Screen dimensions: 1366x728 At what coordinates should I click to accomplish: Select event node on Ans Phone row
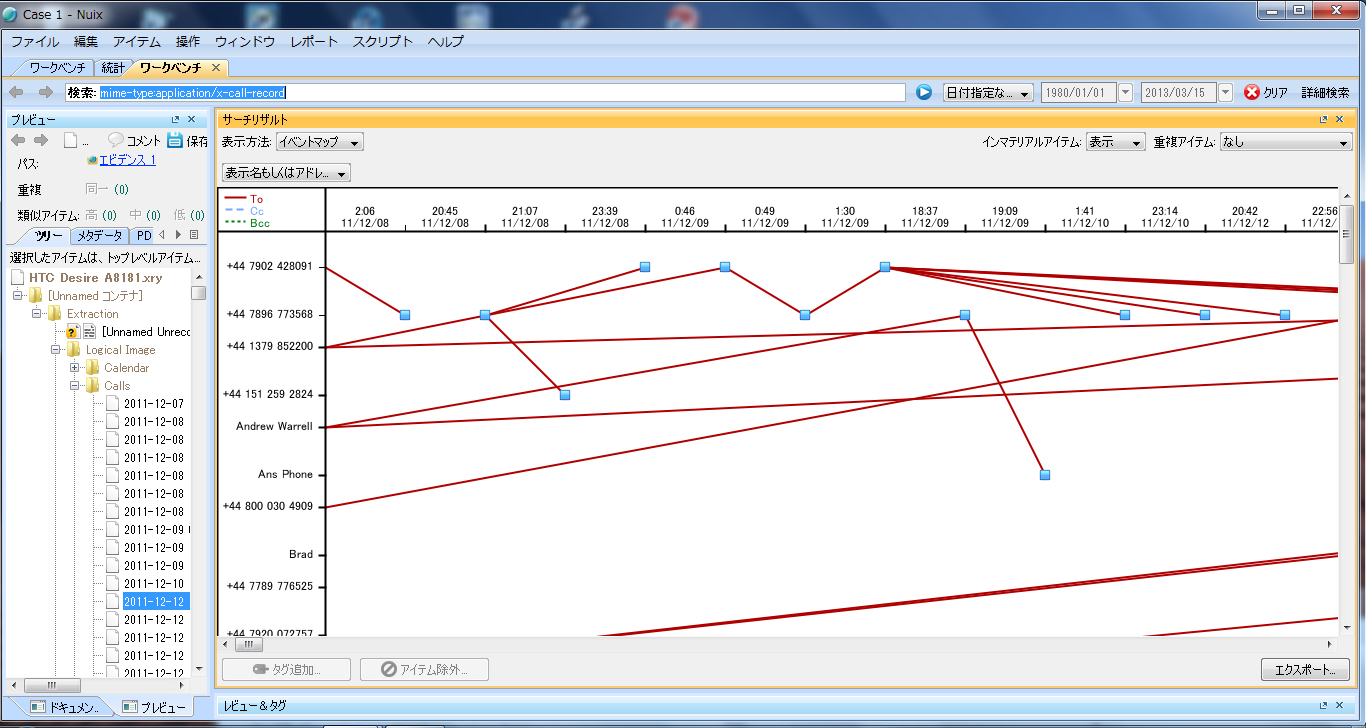(1045, 475)
